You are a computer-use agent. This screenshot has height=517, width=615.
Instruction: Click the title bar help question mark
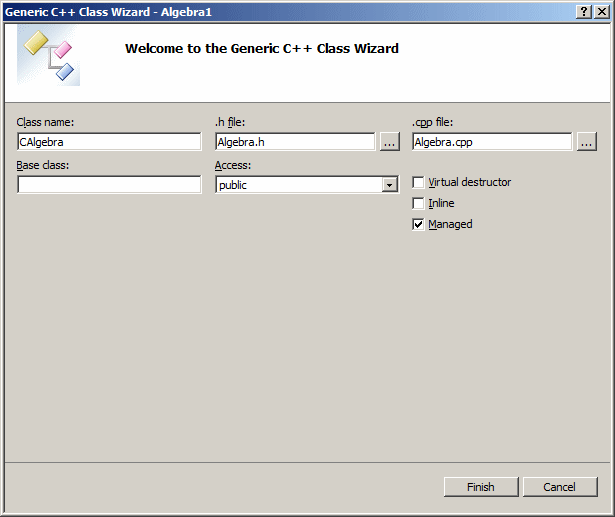click(584, 12)
